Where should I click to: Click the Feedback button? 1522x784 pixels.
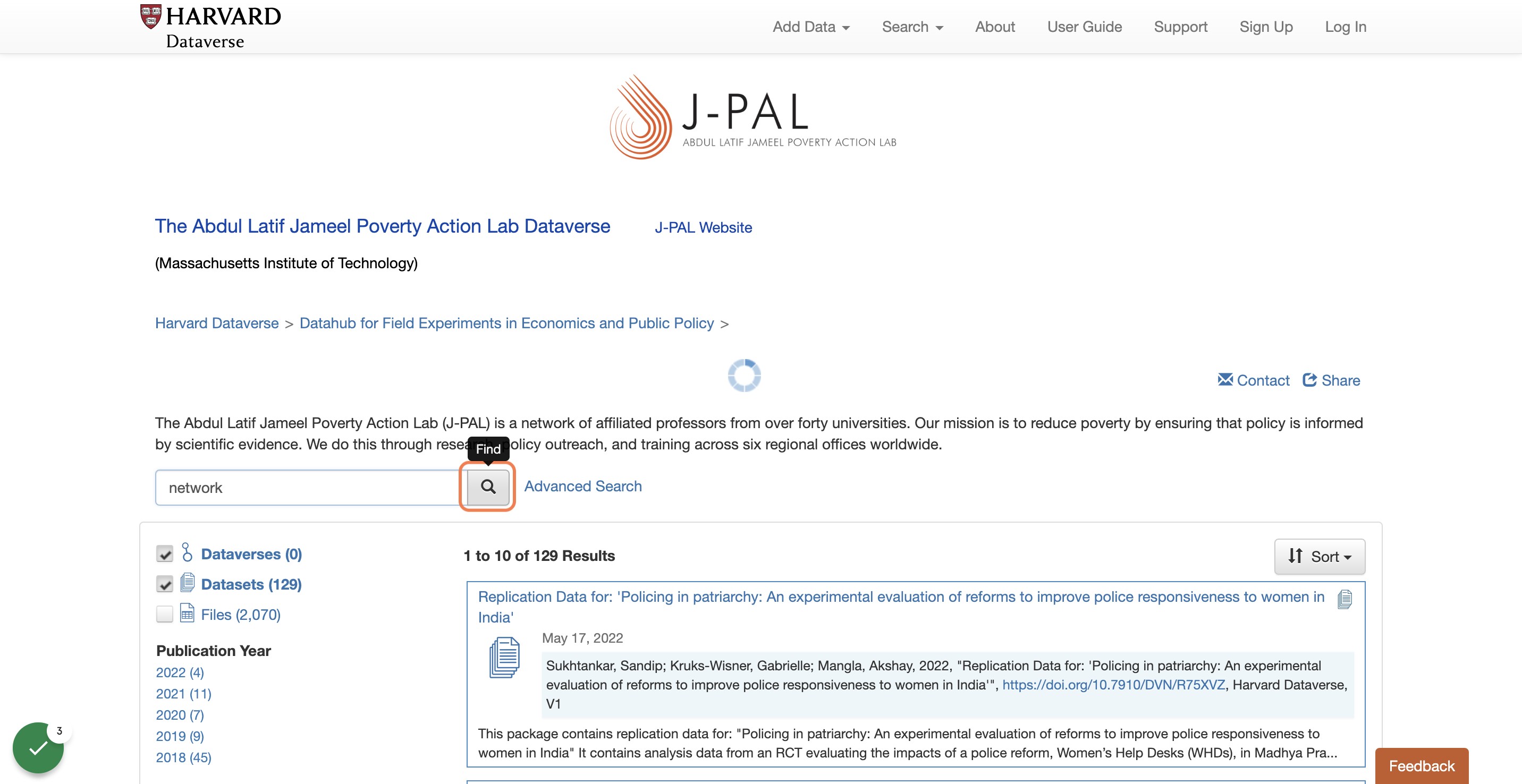pos(1422,766)
